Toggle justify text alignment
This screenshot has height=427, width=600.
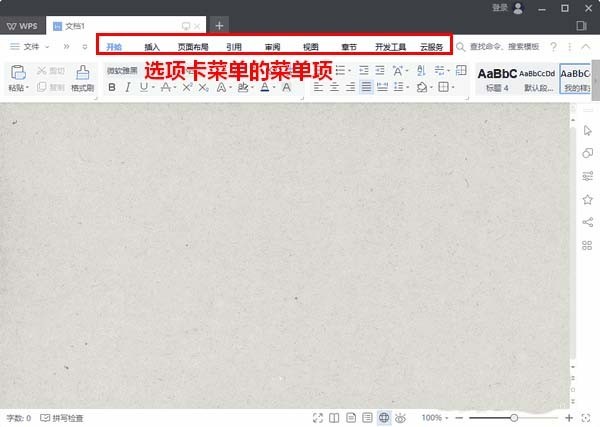[x=367, y=88]
